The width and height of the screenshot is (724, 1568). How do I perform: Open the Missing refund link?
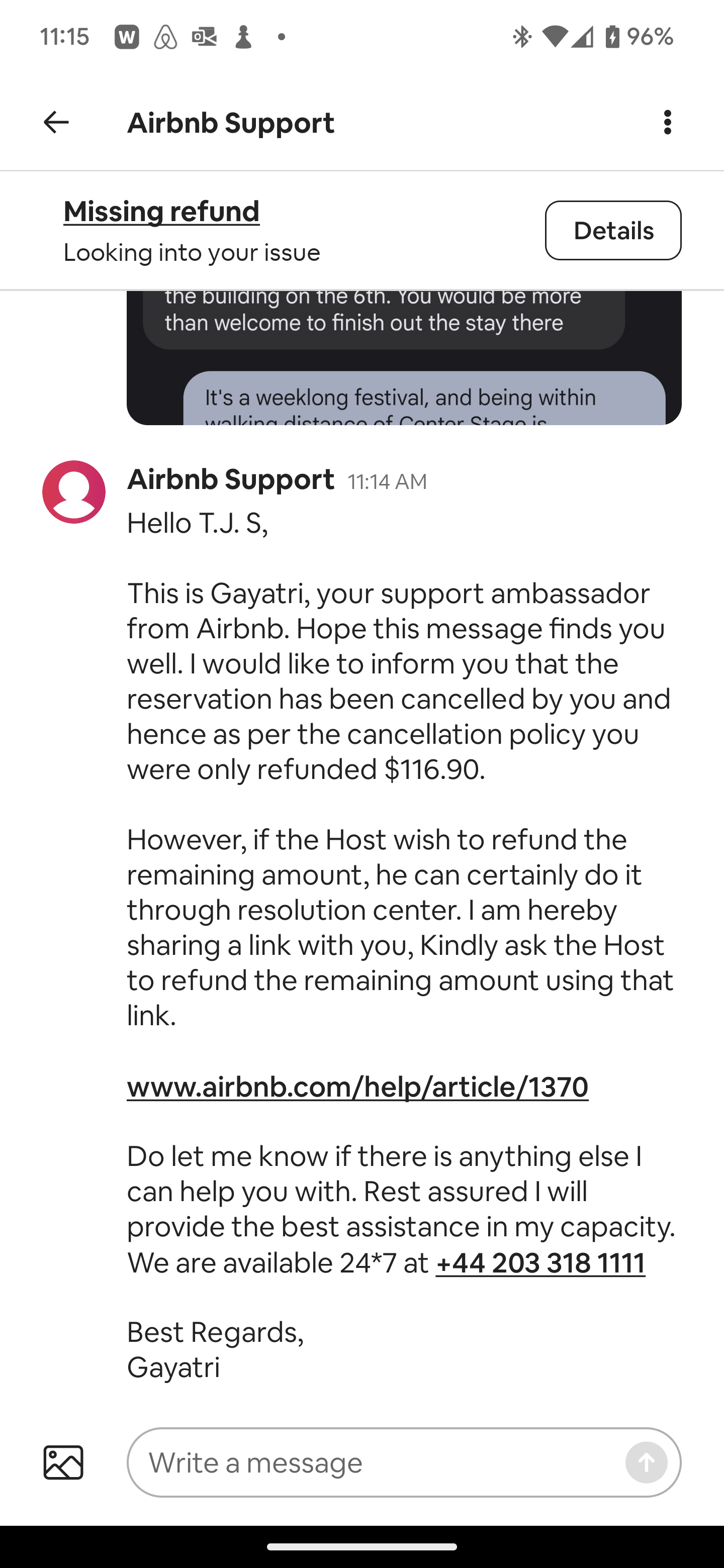tap(161, 212)
